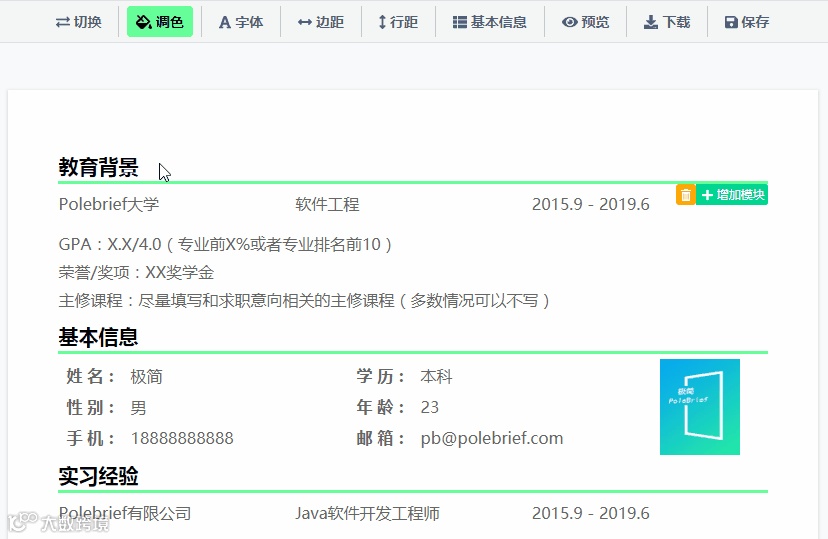Click the phone number 18888888888
The image size is (828, 539).
tap(182, 438)
